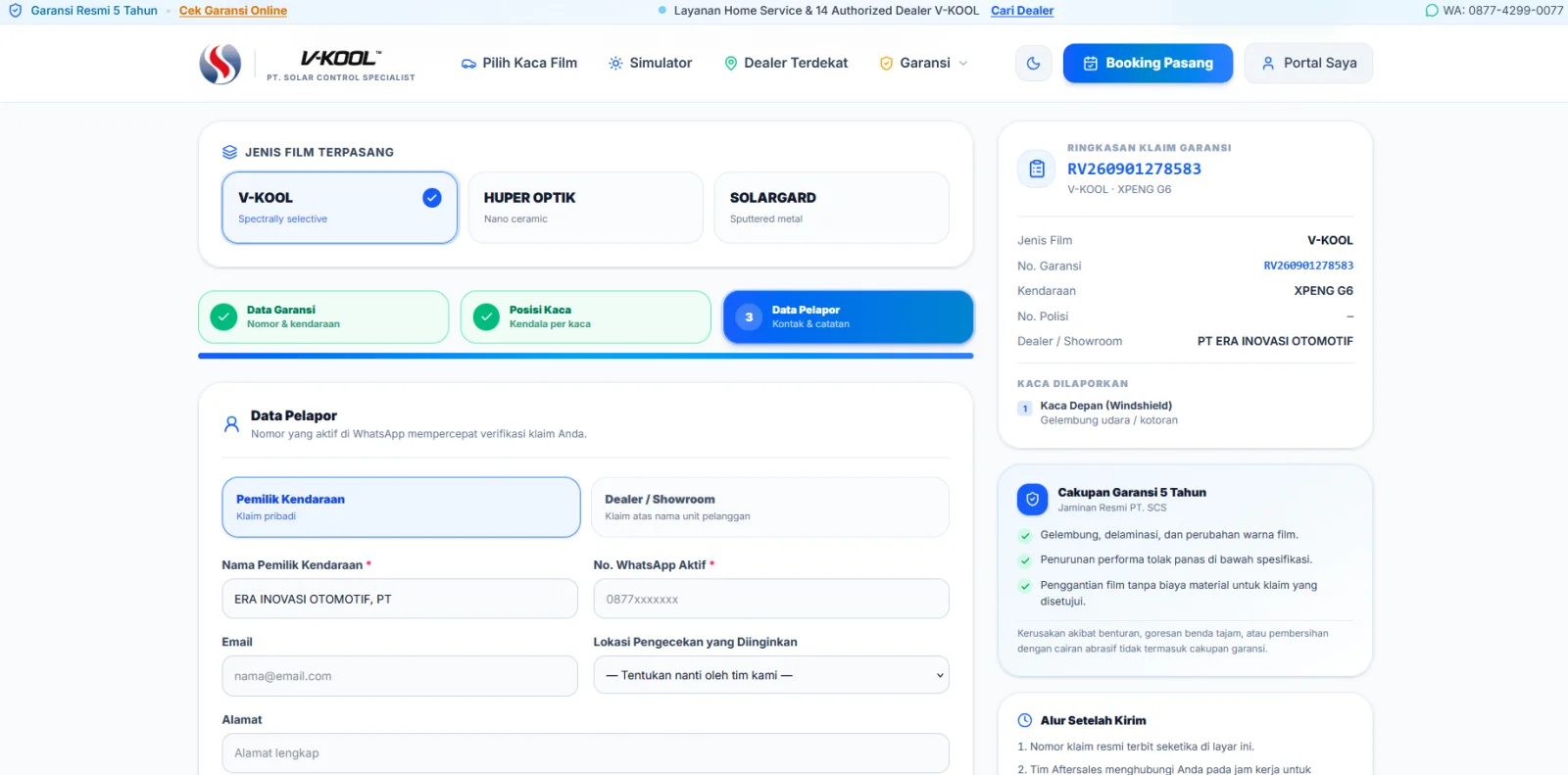Click the person icon beside Data Pelapor heading
1568x775 pixels.
pos(231,424)
